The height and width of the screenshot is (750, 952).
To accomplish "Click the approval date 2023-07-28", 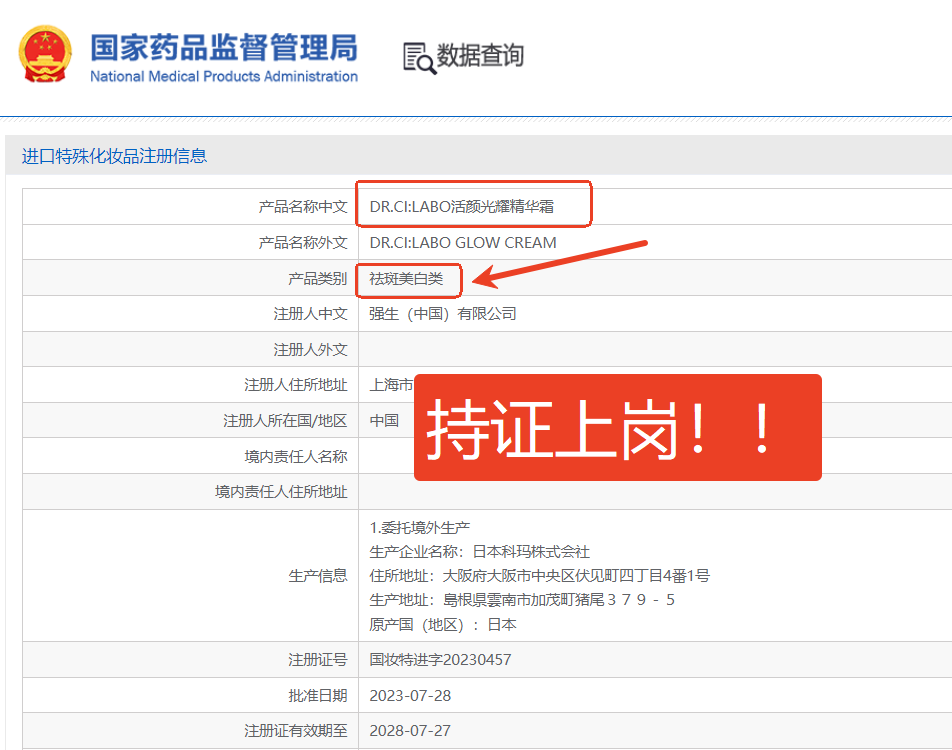I will [408, 695].
